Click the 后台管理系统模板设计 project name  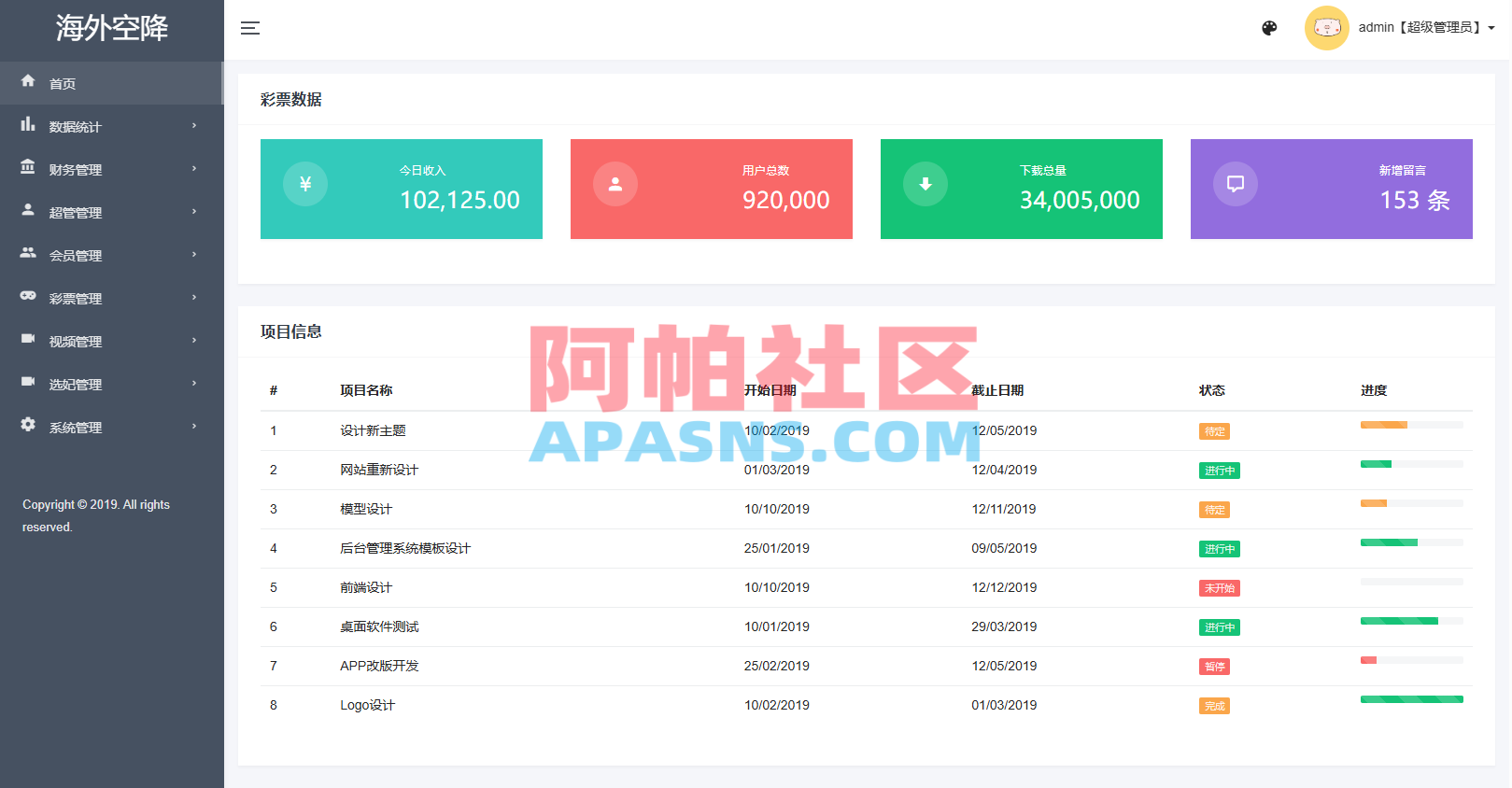pyautogui.click(x=405, y=548)
